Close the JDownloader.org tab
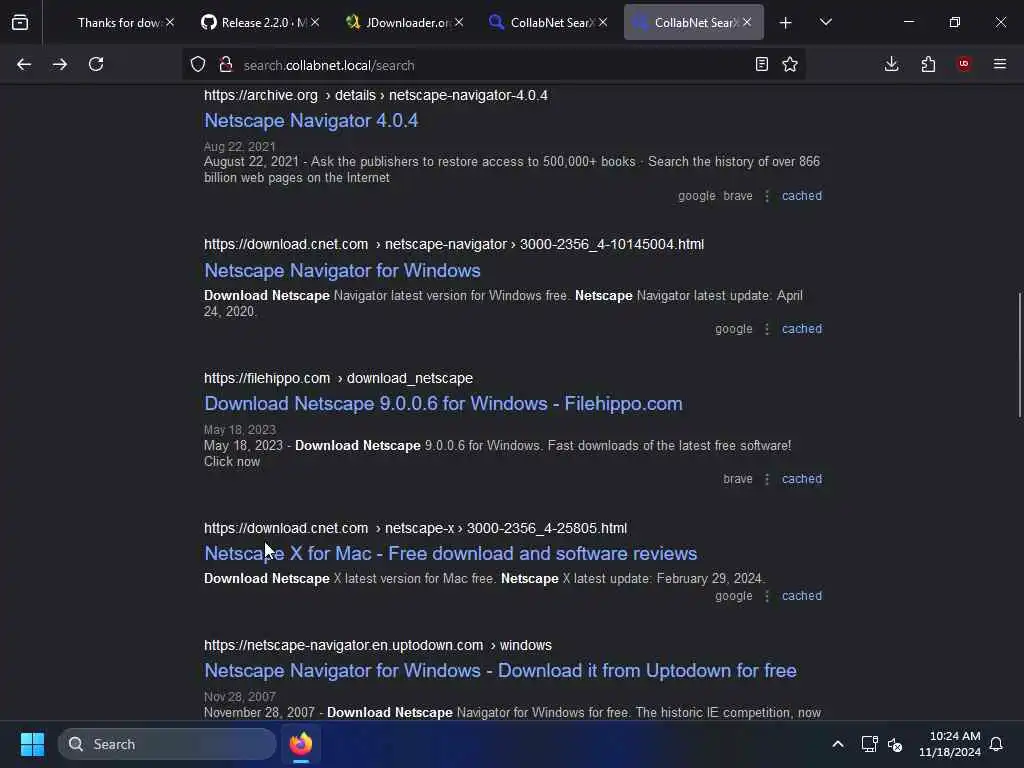Viewport: 1024px width, 768px height. tap(459, 22)
